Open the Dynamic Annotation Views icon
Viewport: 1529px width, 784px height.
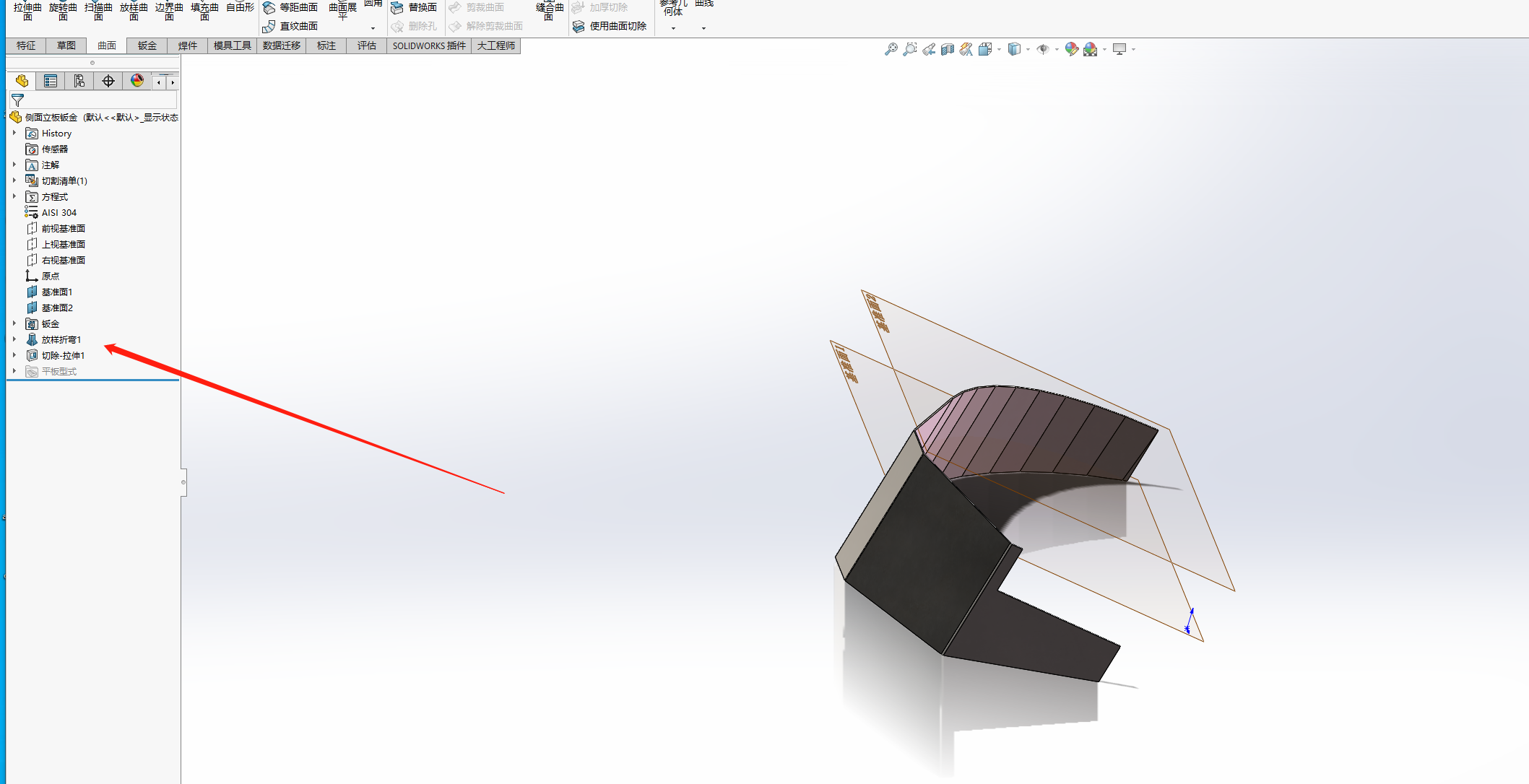(966, 49)
